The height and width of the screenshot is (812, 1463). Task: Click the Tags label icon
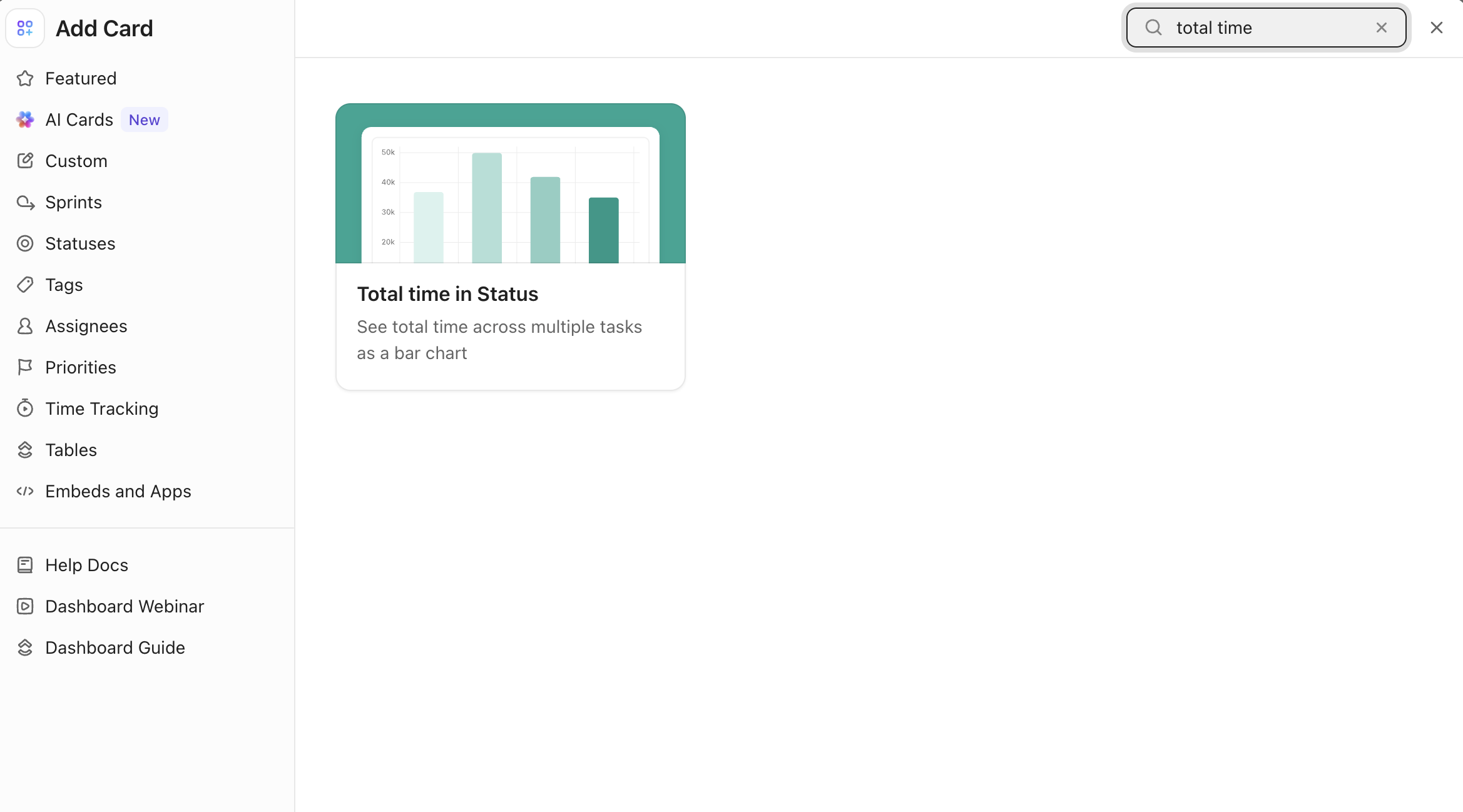point(25,285)
